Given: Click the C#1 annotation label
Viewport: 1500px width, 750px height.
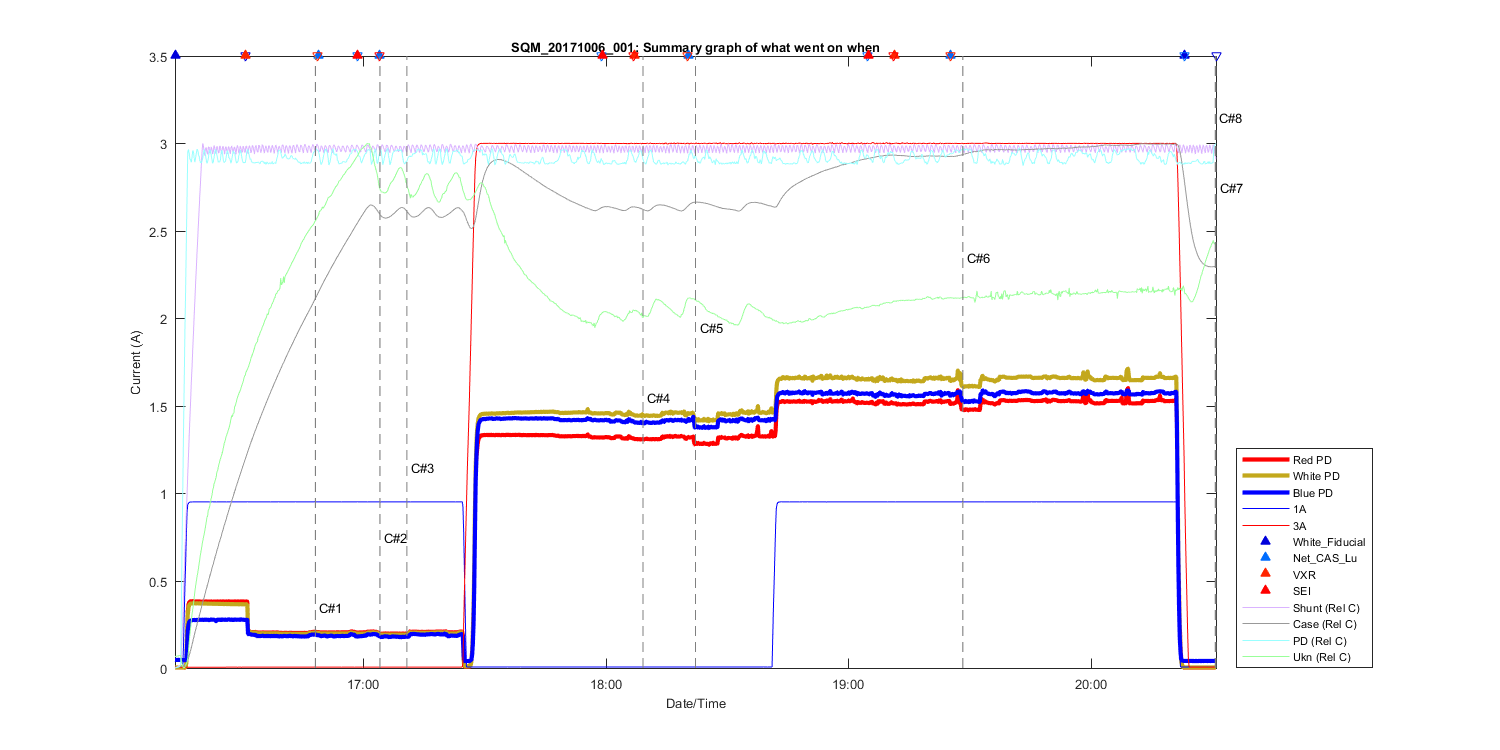Looking at the screenshot, I should pyautogui.click(x=330, y=609).
